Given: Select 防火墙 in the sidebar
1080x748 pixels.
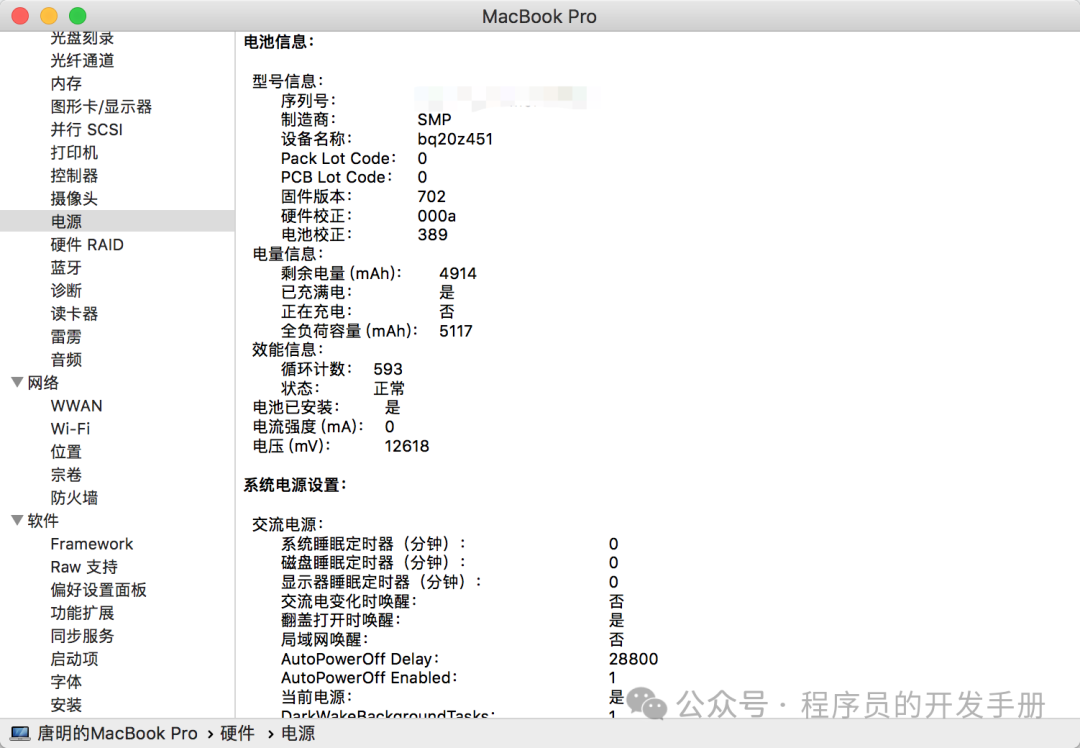Looking at the screenshot, I should pos(74,497).
